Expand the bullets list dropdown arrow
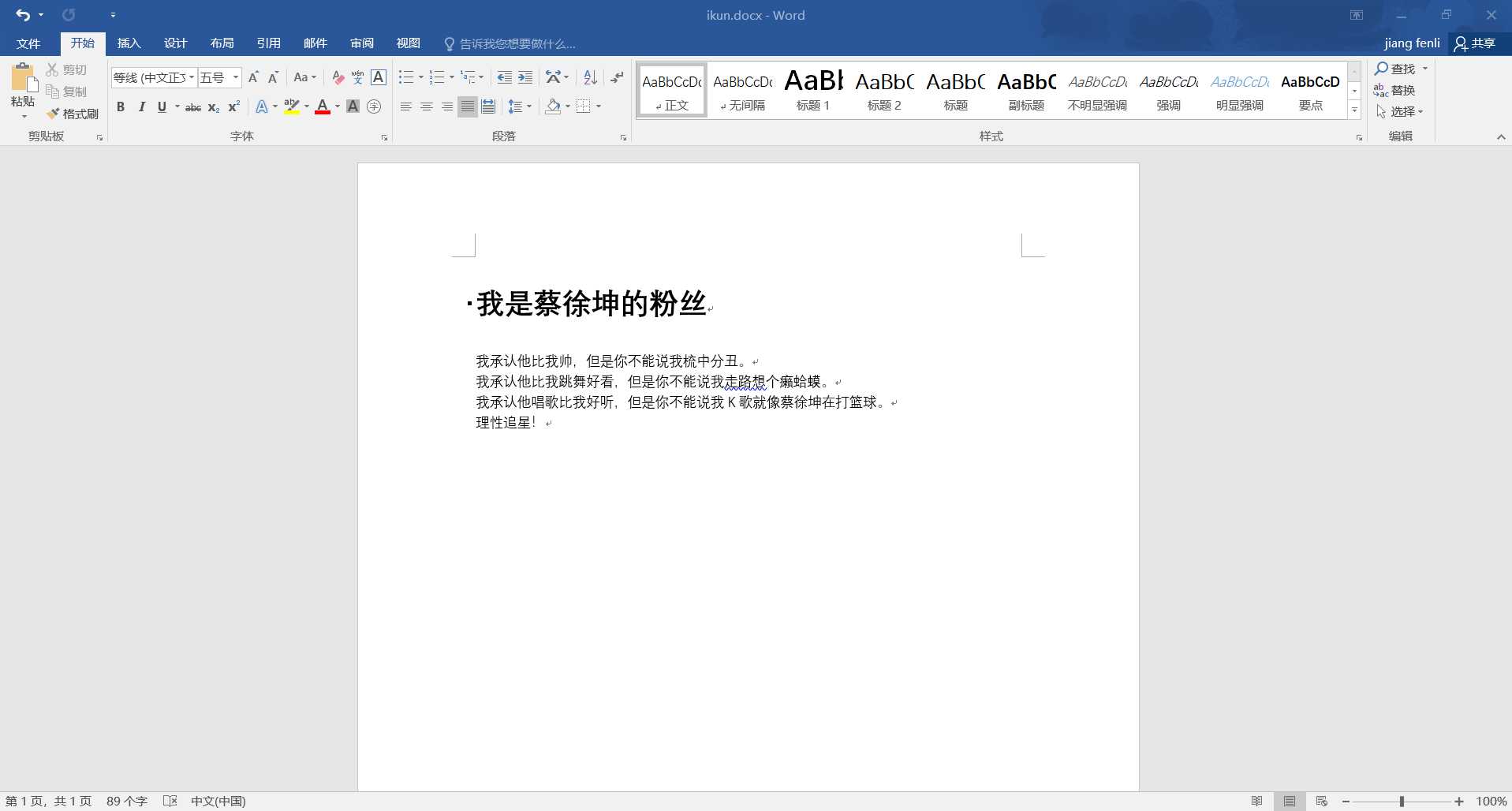This screenshot has width=1512, height=811. [420, 77]
